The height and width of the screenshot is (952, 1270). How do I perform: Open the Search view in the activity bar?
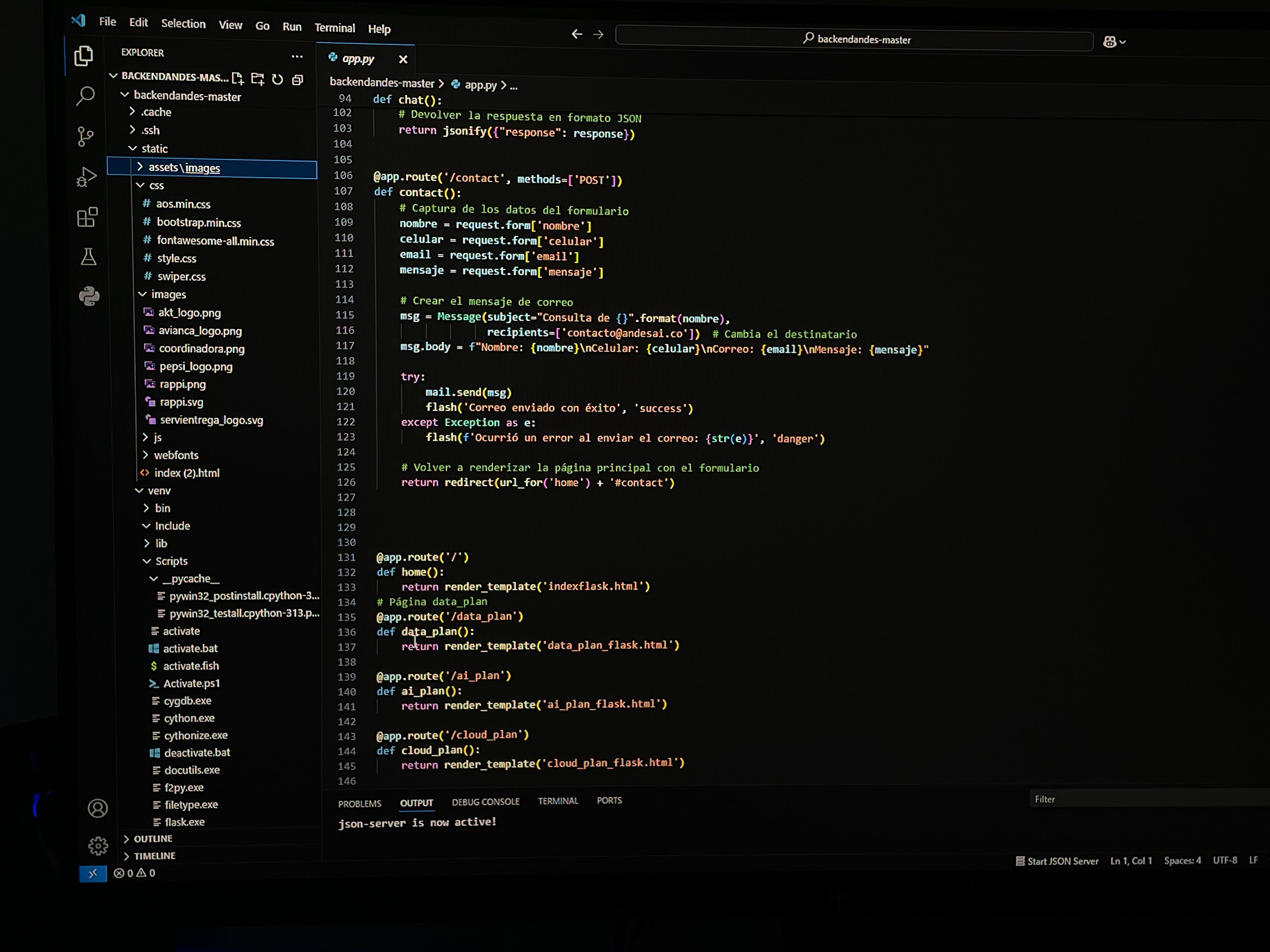(x=85, y=95)
